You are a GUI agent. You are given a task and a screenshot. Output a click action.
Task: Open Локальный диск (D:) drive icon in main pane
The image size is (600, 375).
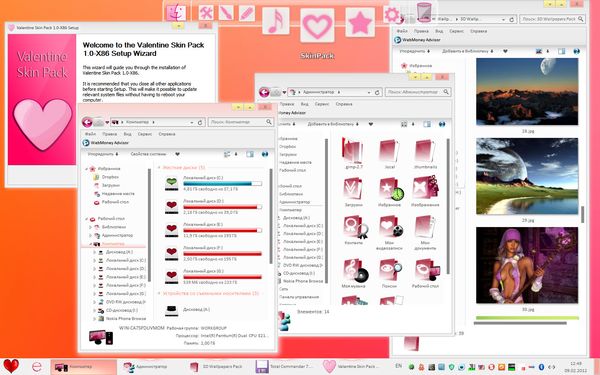click(x=171, y=207)
